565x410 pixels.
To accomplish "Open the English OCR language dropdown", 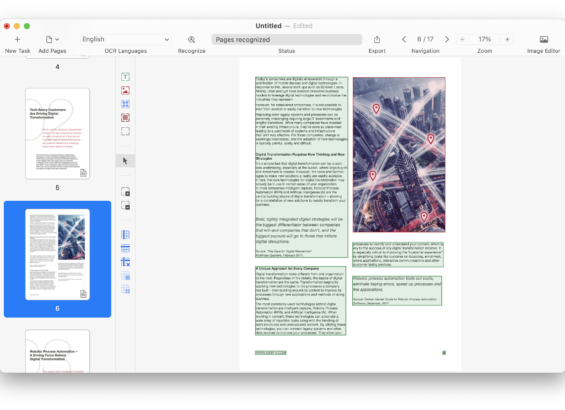I will click(125, 39).
